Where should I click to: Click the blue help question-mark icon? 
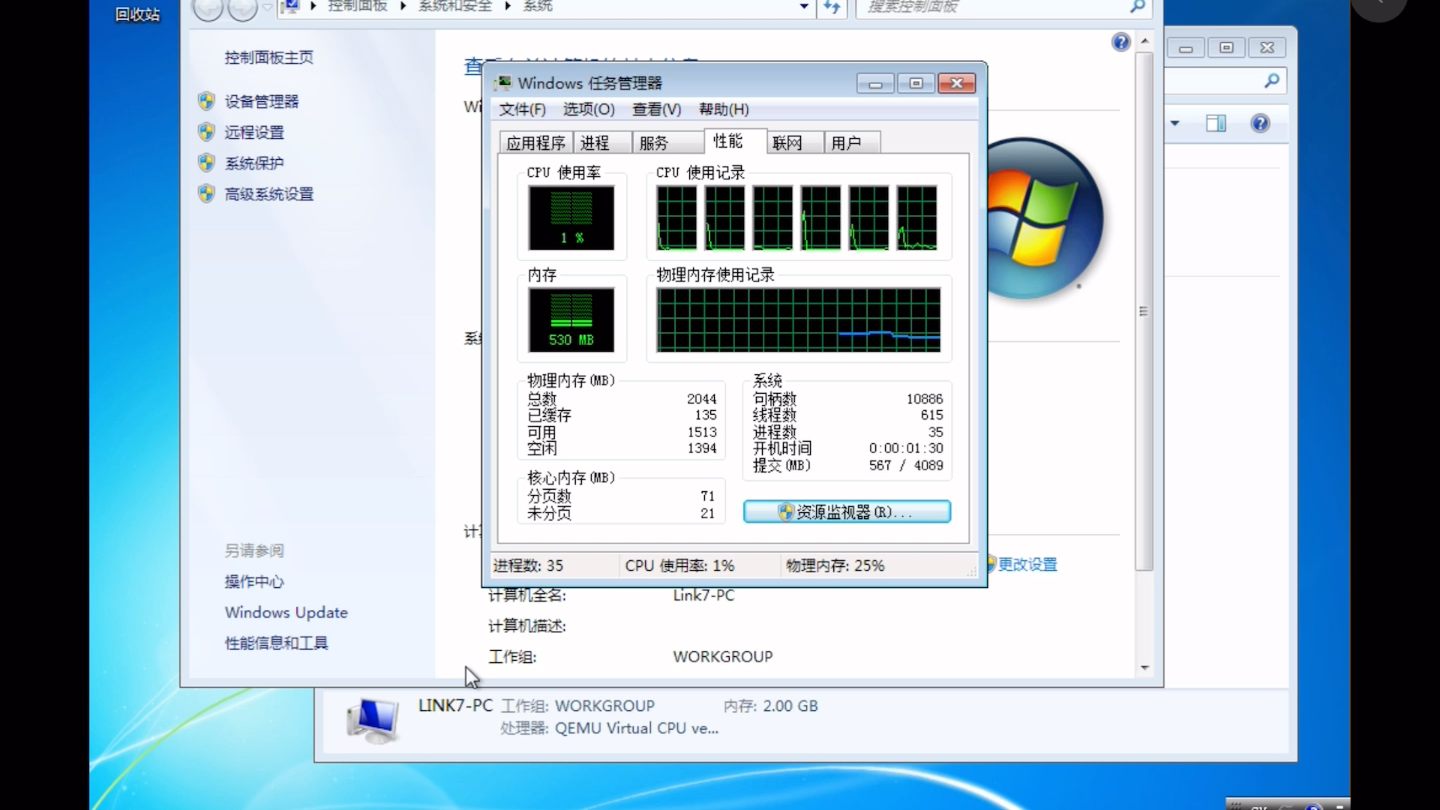click(x=1121, y=42)
